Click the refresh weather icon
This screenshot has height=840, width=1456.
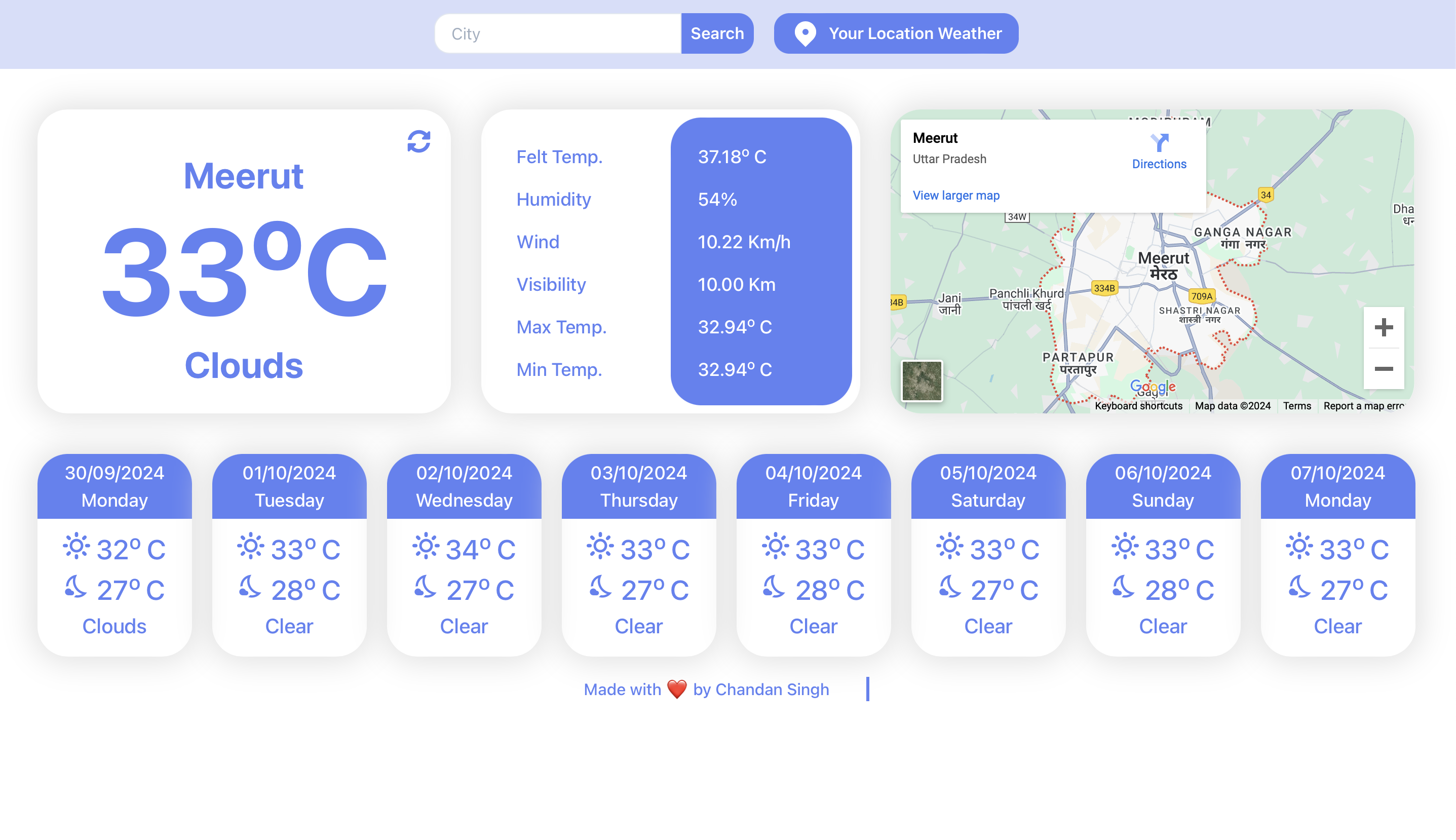tap(419, 141)
